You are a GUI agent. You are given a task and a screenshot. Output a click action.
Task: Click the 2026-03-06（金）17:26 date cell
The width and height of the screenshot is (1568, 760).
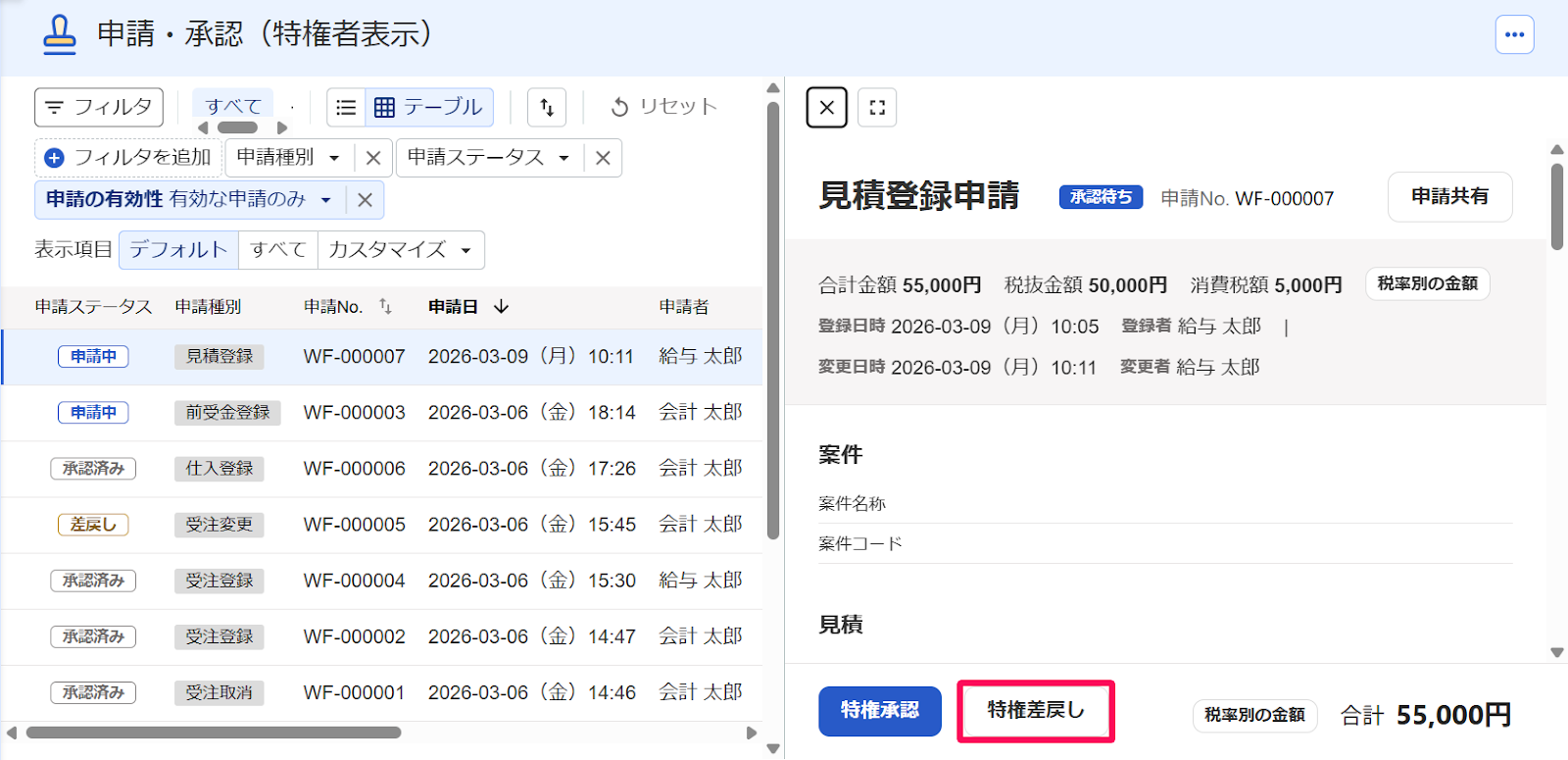pos(532,469)
